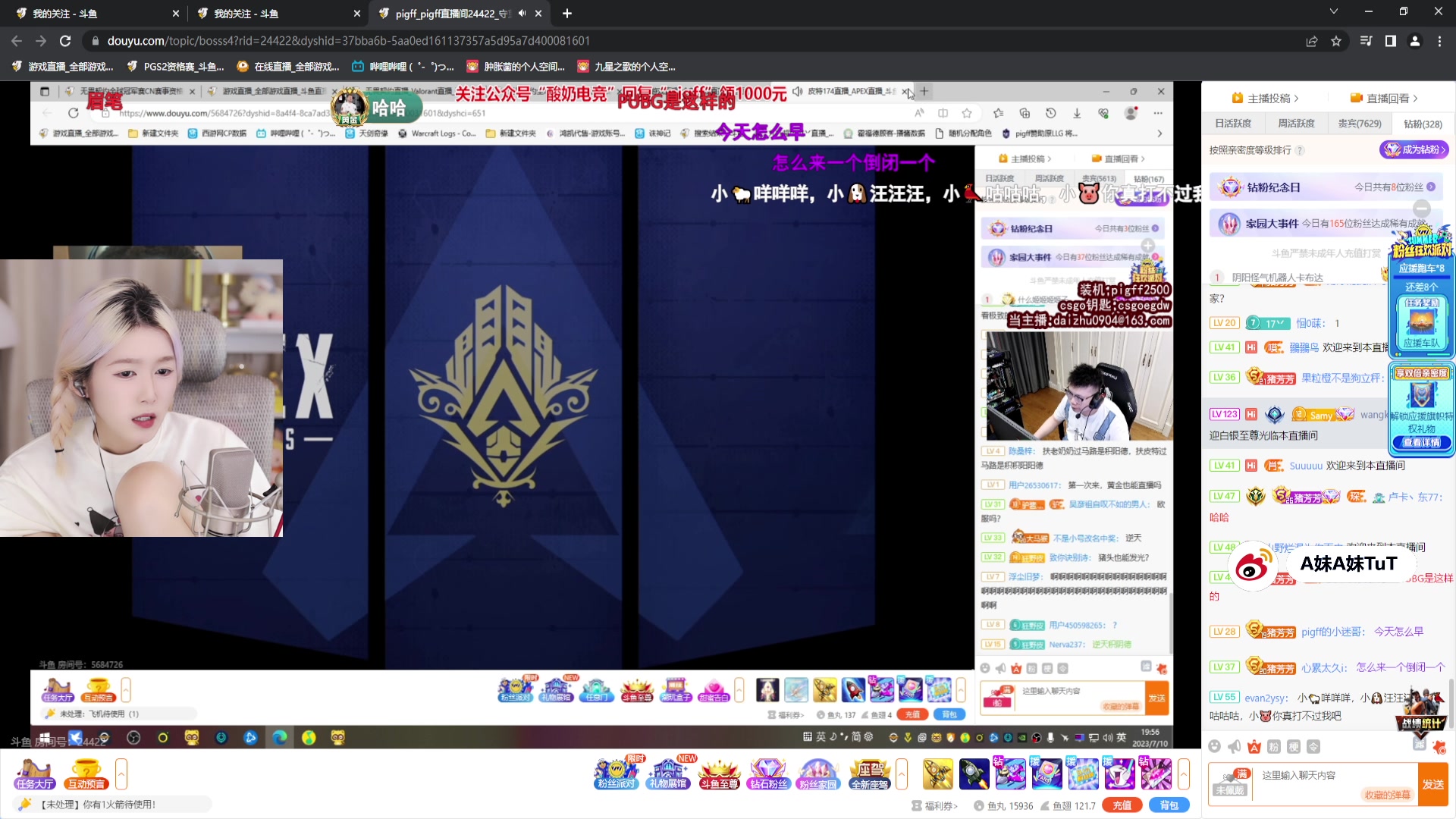Image resolution: width=1456 pixels, height=819 pixels.
Task: Open the 九星之歌的个人空间 bookmark
Action: [626, 67]
